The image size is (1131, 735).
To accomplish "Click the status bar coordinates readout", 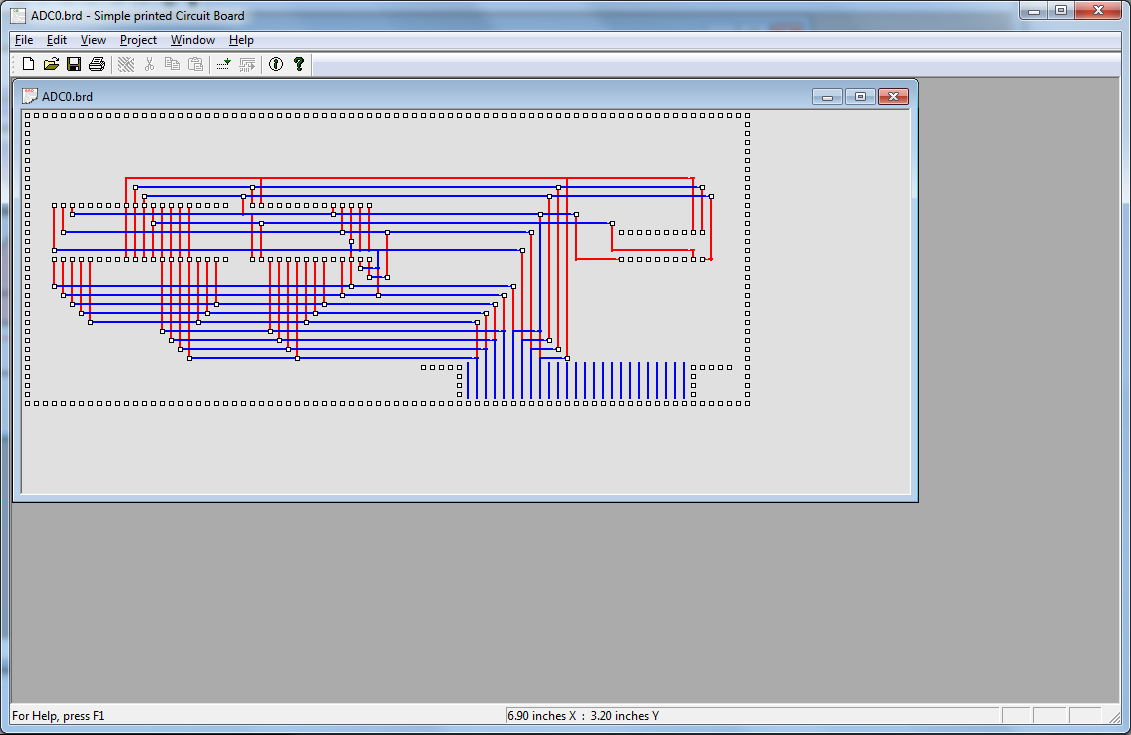I will tap(583, 716).
